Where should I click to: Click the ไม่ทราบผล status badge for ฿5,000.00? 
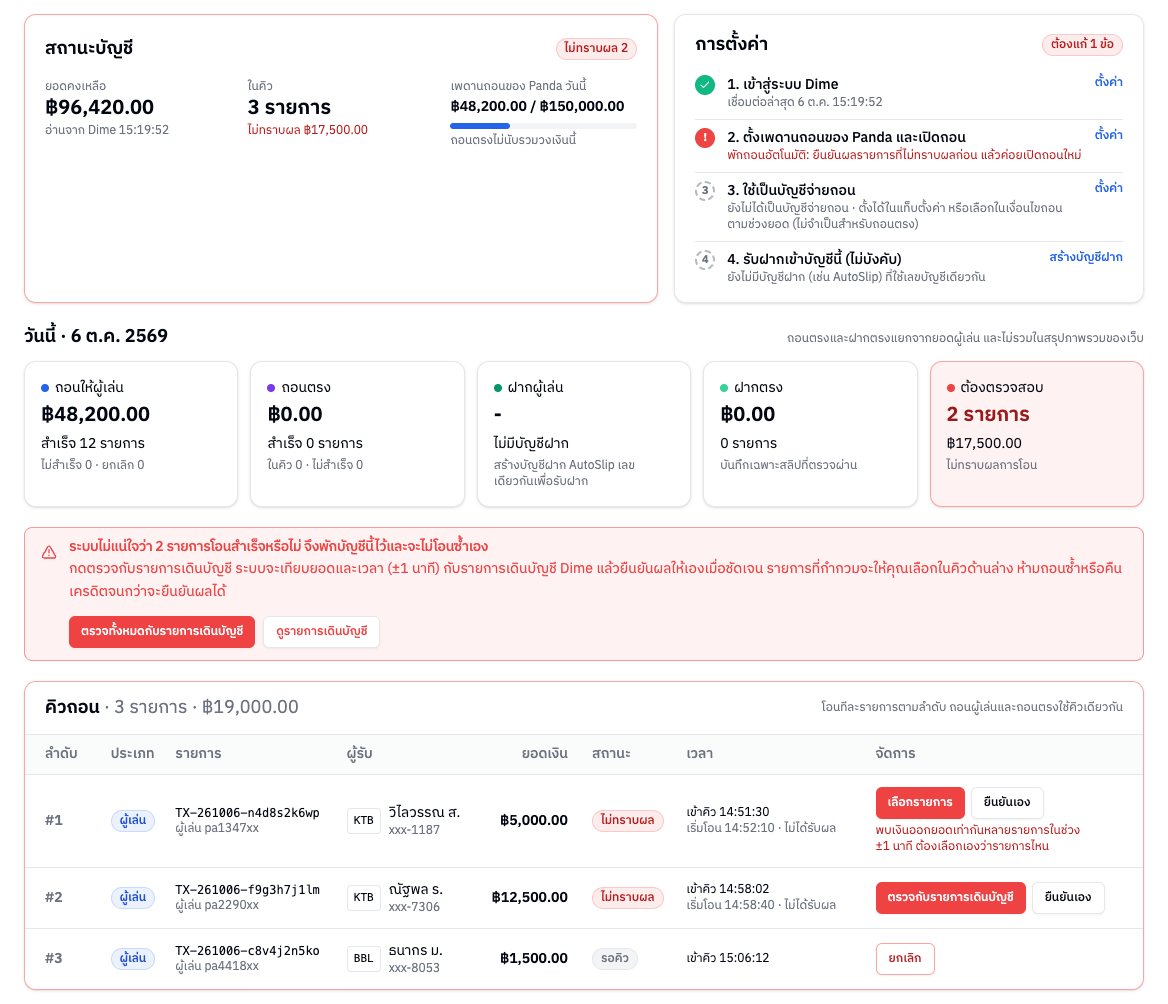tap(627, 820)
